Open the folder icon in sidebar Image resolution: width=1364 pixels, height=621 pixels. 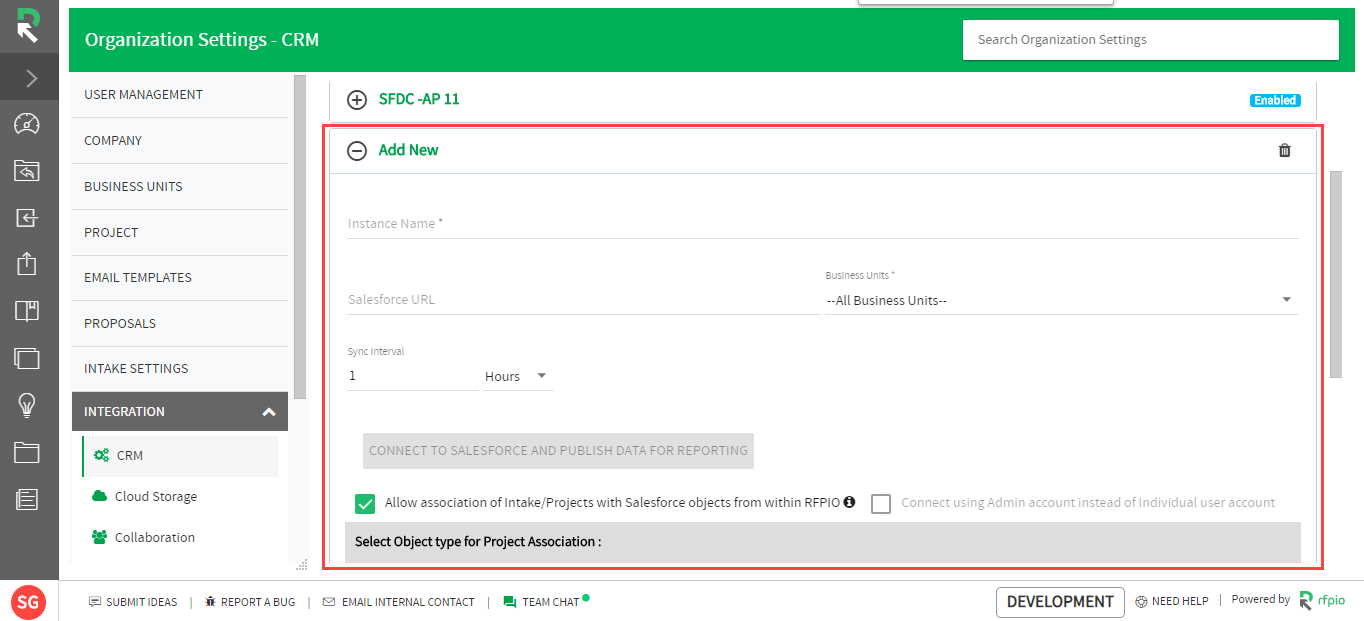pos(27,452)
